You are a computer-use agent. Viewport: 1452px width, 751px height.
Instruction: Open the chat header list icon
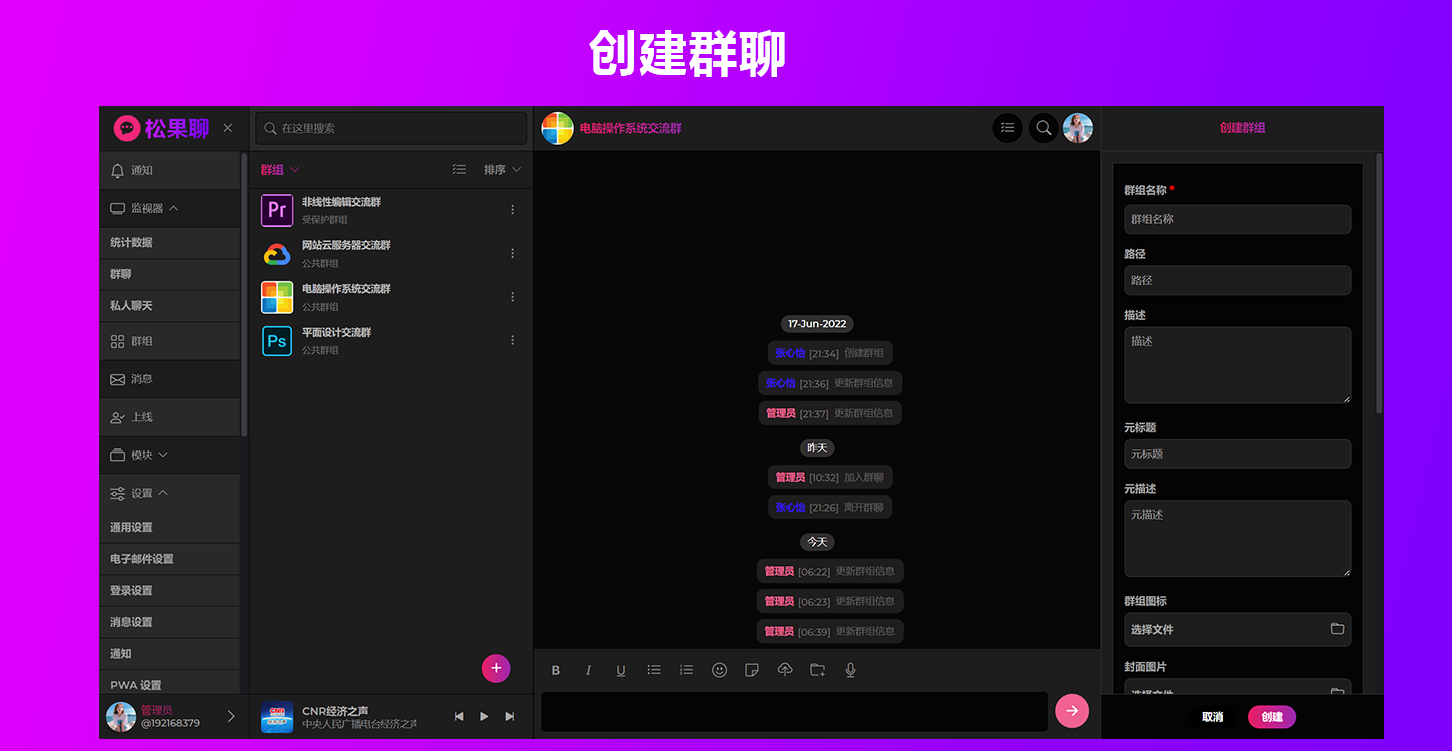tap(1007, 128)
